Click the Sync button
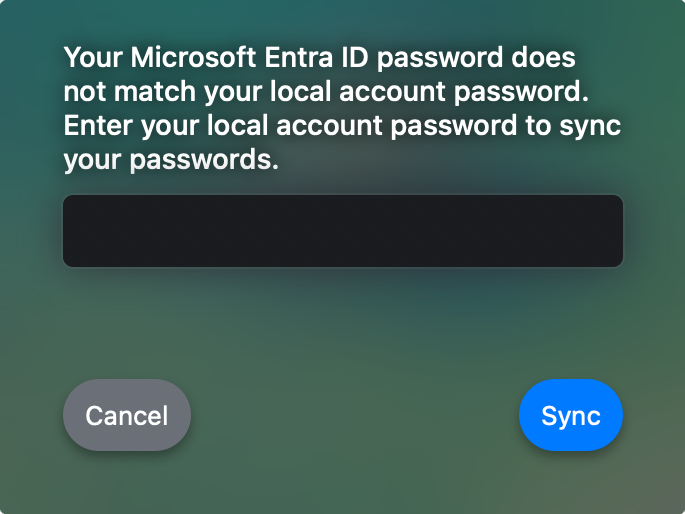Screen dimensions: 685x514 click(x=571, y=415)
